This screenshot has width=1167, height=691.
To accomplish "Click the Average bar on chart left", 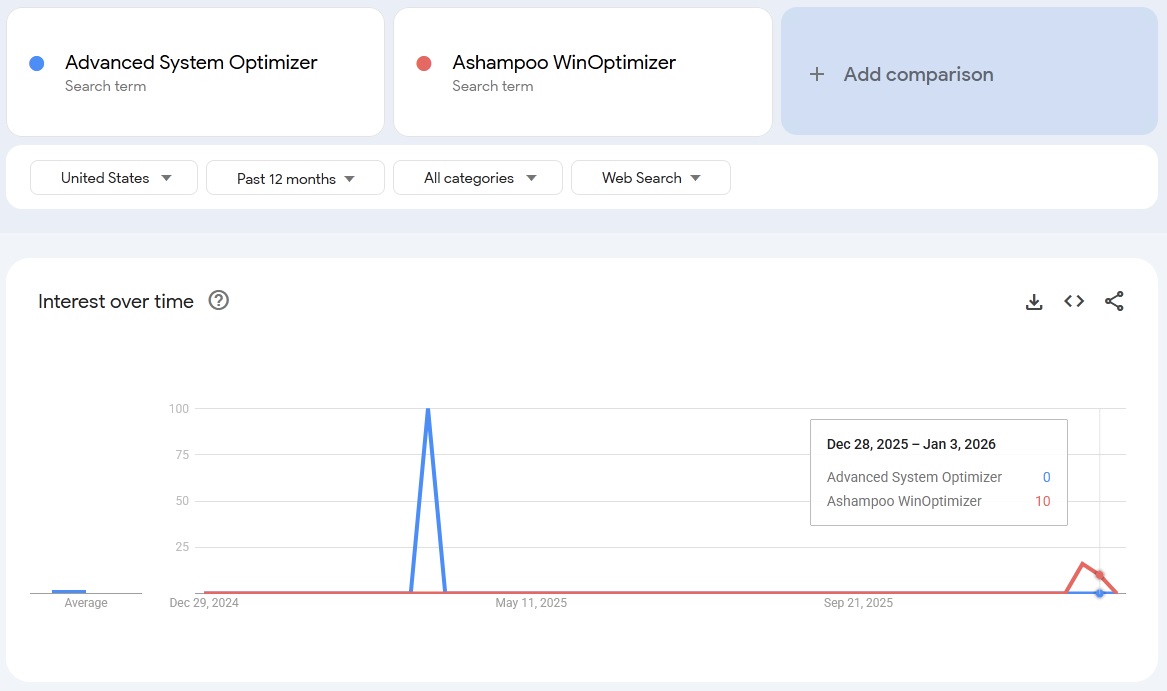I will pyautogui.click(x=69, y=590).
